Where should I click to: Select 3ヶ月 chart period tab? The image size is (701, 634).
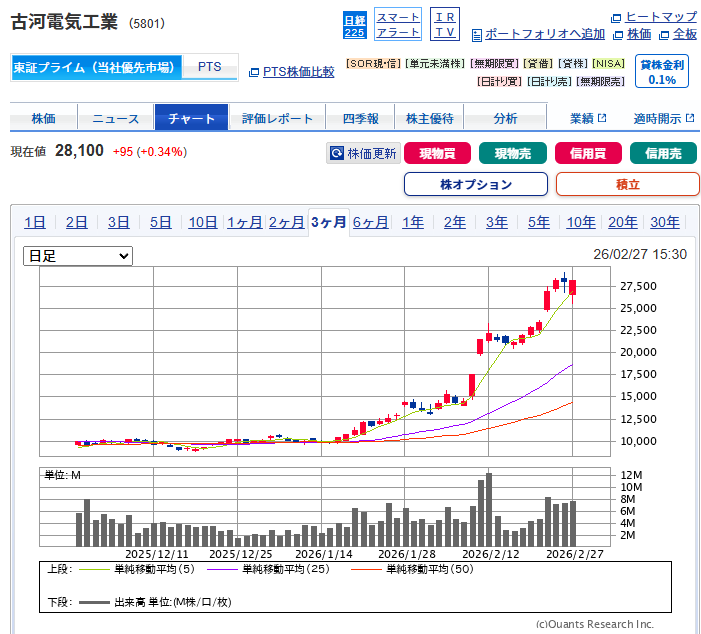[329, 222]
